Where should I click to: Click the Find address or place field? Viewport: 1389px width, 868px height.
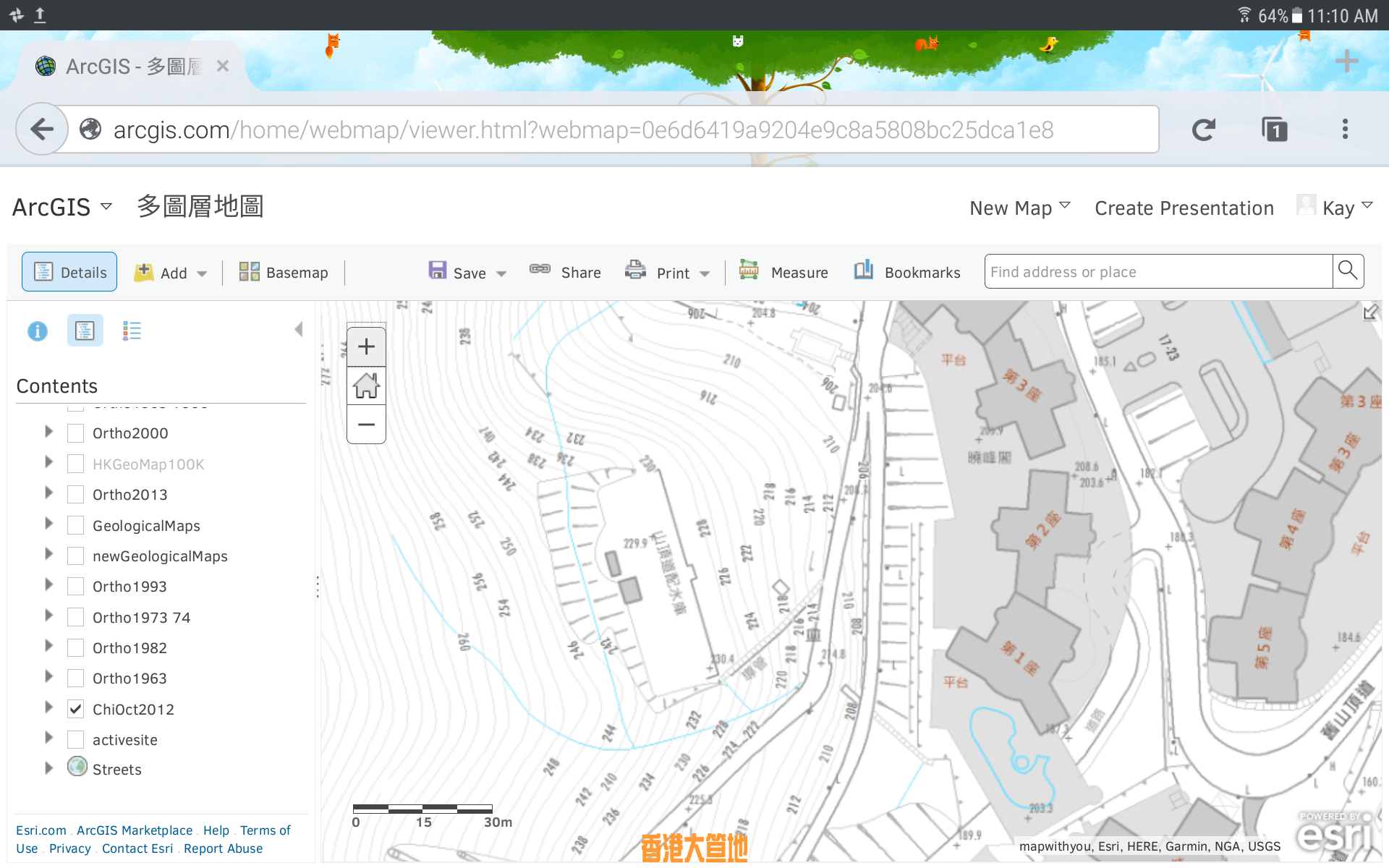(1157, 272)
